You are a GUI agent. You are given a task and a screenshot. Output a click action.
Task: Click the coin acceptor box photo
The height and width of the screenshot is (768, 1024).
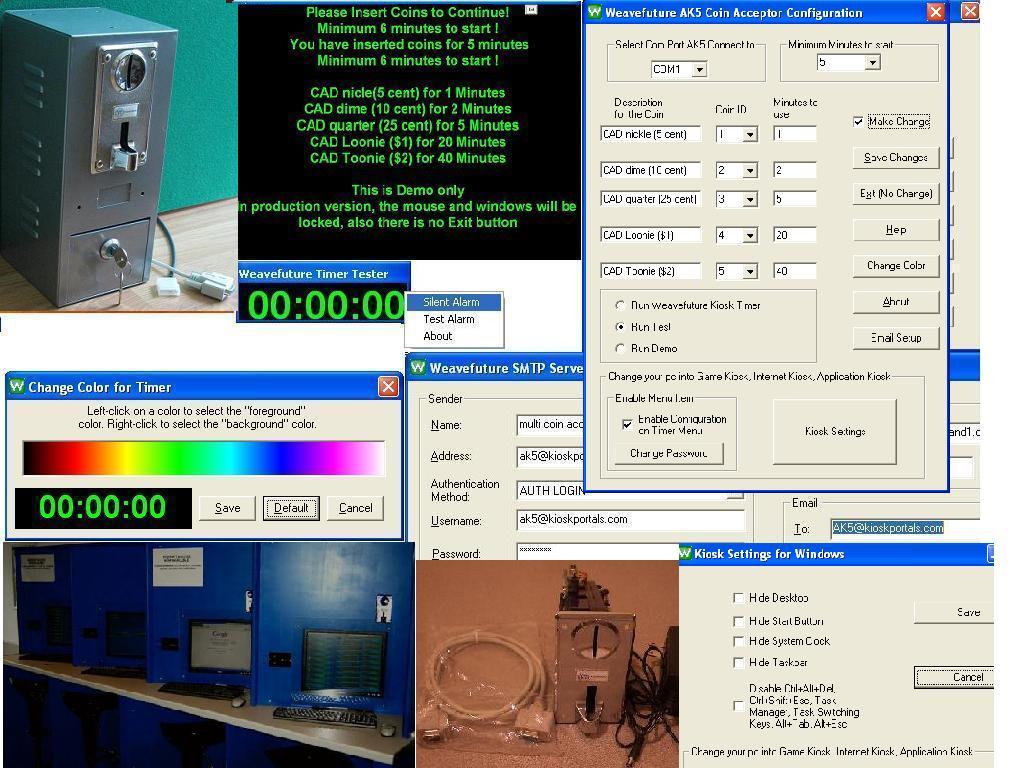(119, 157)
